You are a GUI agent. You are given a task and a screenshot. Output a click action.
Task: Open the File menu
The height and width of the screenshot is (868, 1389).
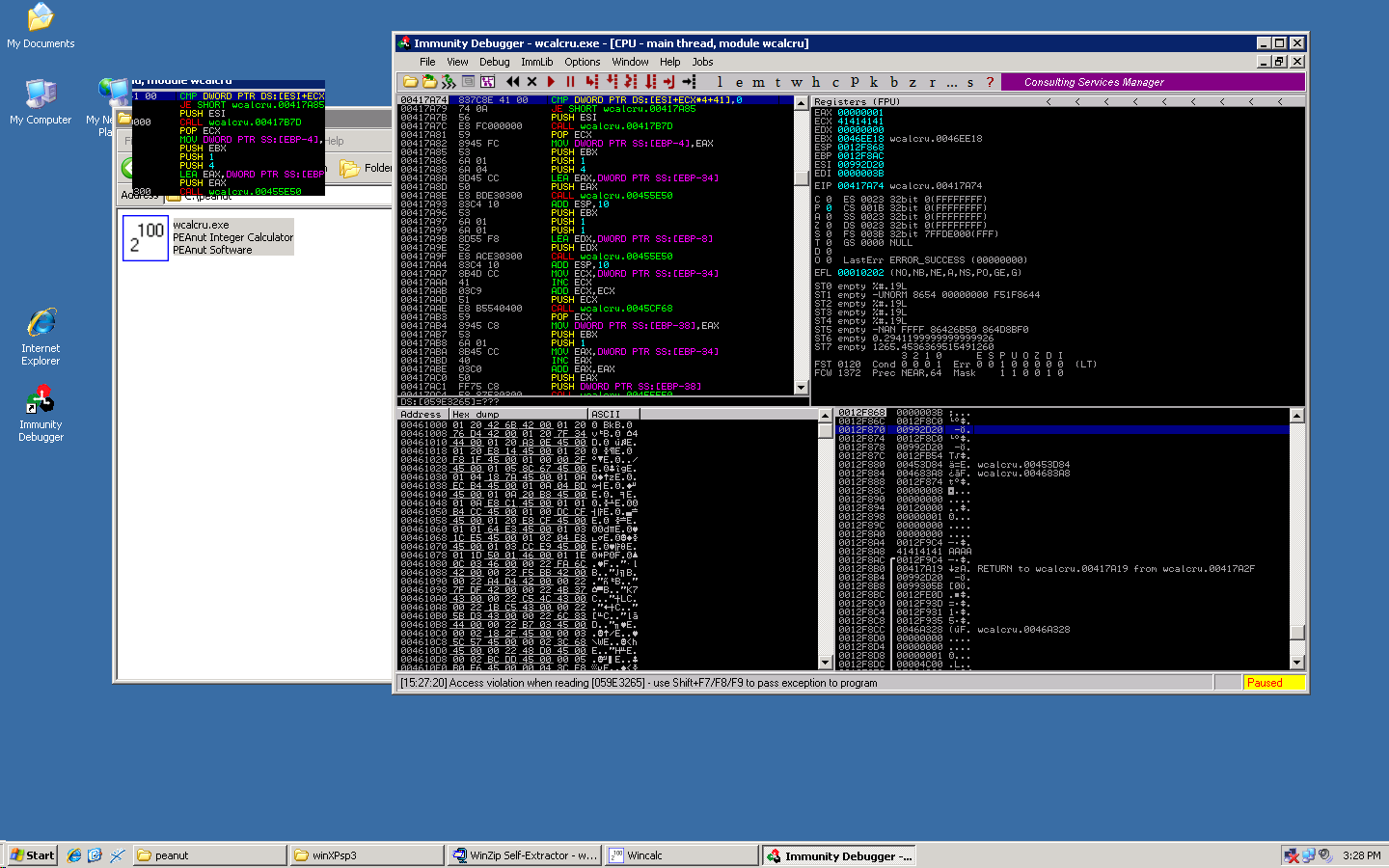pyautogui.click(x=427, y=62)
